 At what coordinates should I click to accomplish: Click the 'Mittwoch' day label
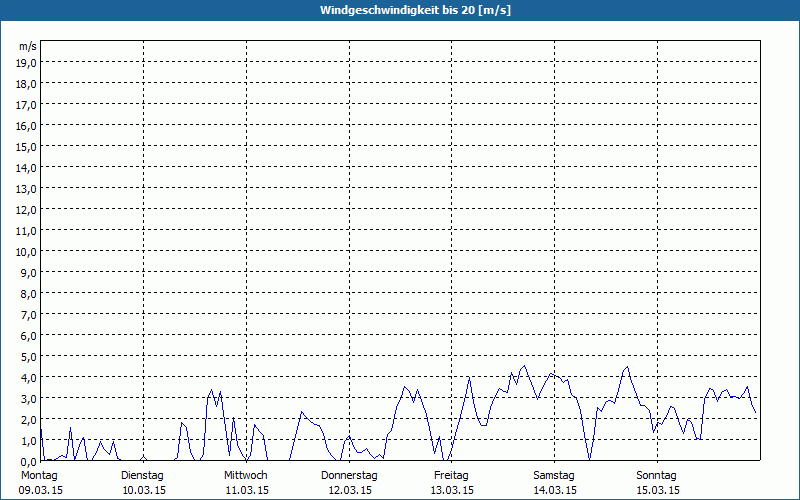point(246,476)
